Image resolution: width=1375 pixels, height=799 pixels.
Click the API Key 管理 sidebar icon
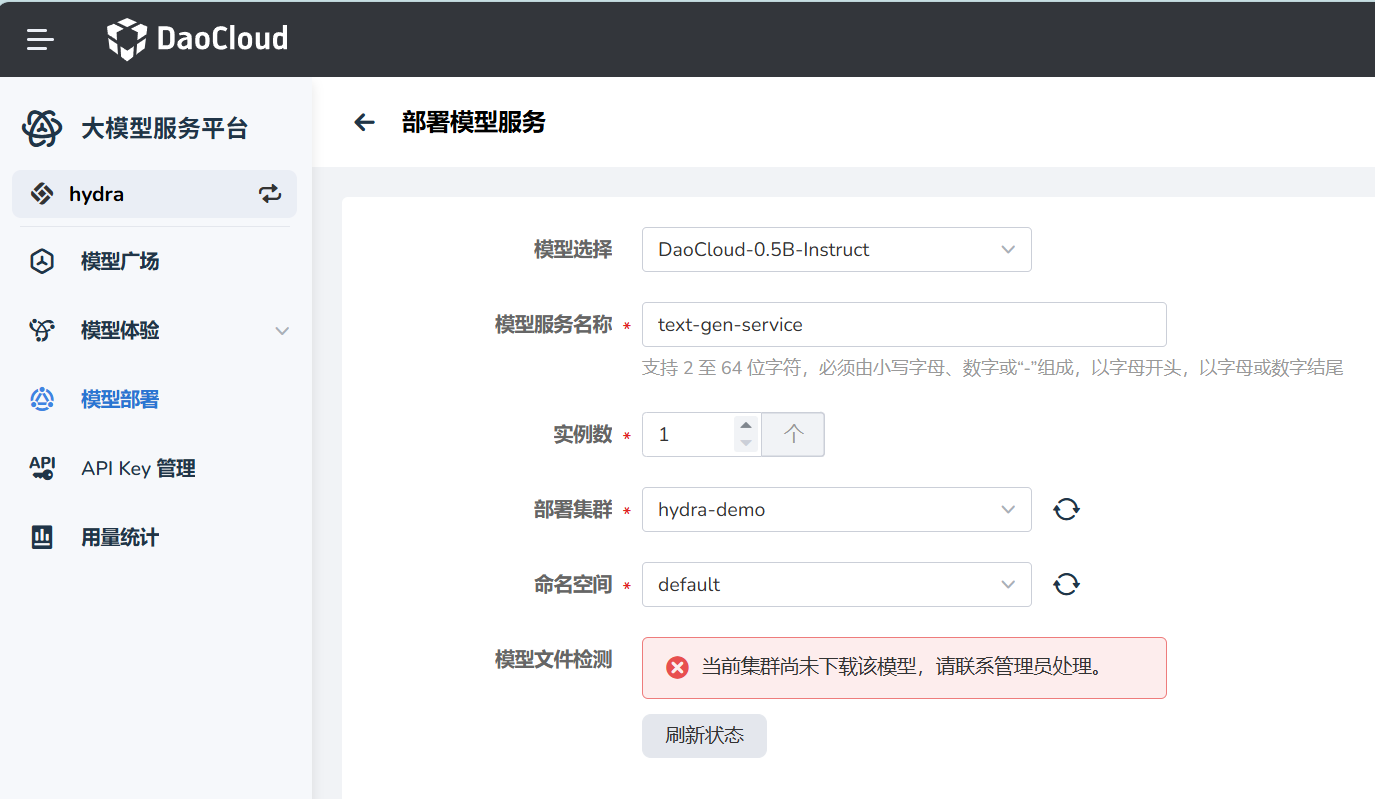click(x=41, y=468)
